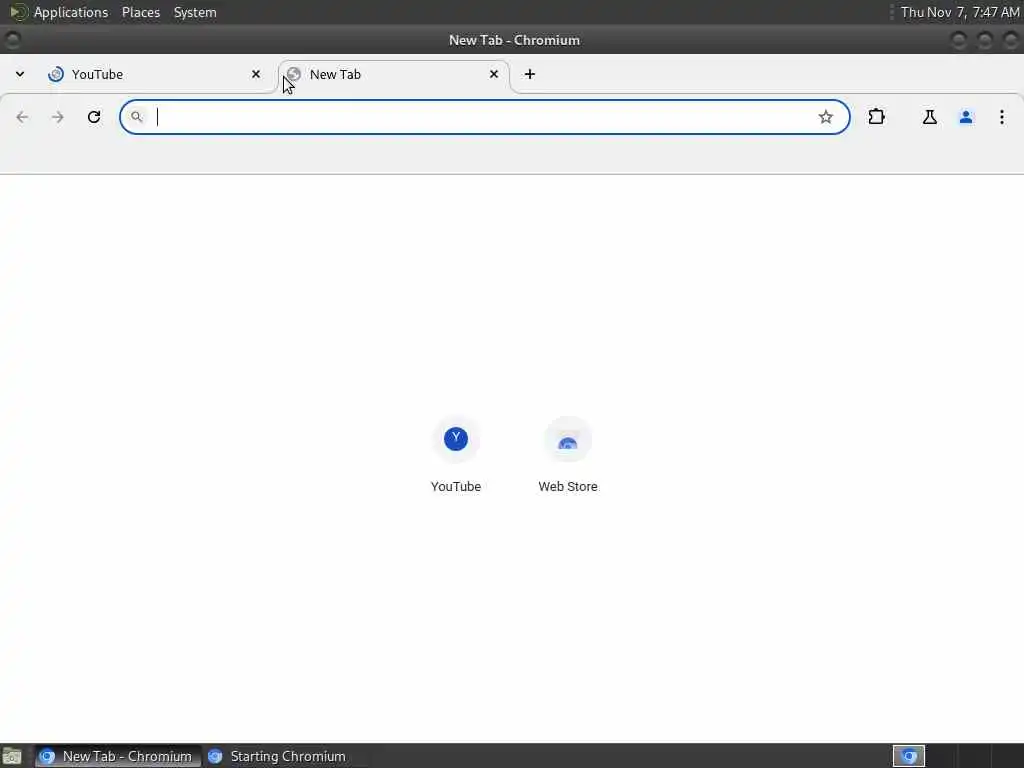Go forward one page
Viewport: 1024px width, 768px height.
click(57, 117)
